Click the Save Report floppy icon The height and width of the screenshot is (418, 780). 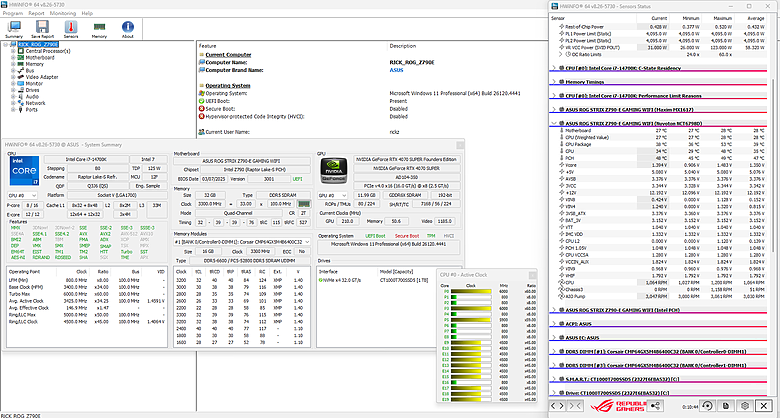(42, 29)
